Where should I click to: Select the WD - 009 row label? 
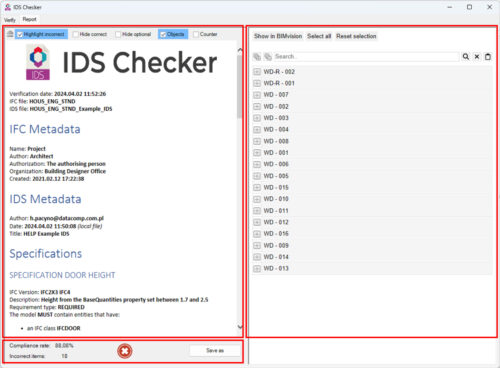tap(276, 246)
